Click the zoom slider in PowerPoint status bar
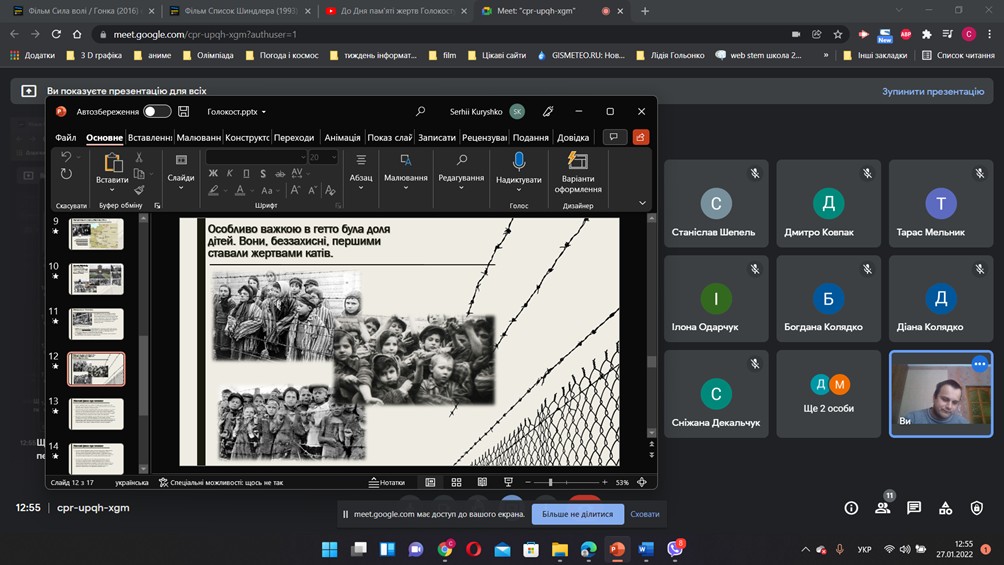The height and width of the screenshot is (565, 1004). tap(566, 482)
